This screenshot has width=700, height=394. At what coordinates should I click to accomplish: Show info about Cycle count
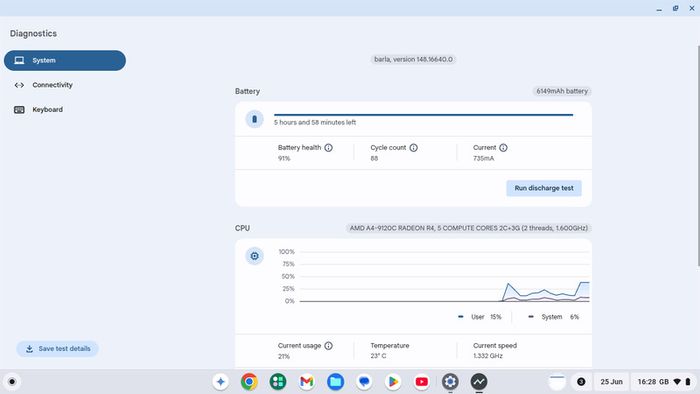pos(413,148)
